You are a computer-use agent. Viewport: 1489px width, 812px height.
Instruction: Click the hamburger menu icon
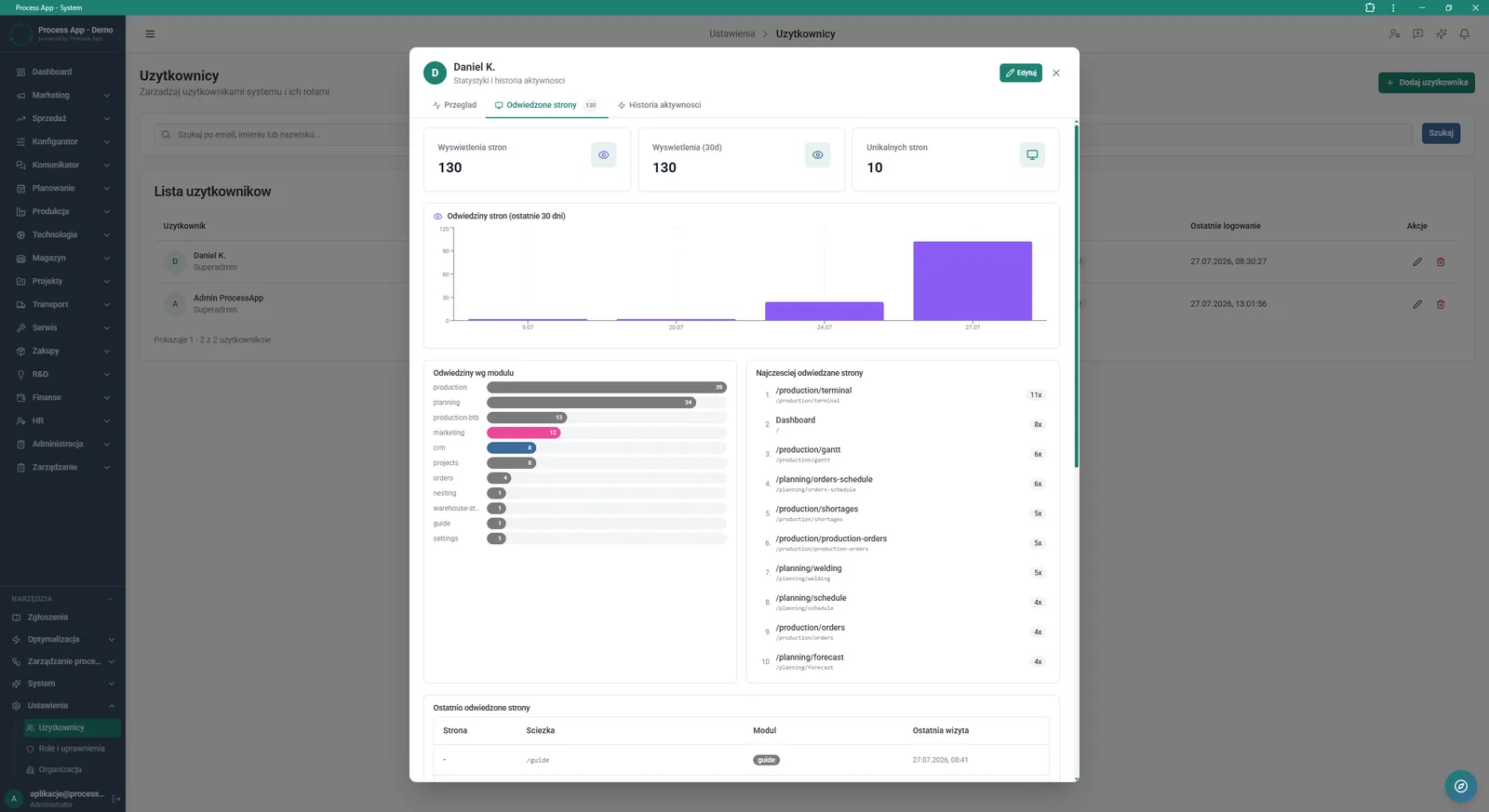(x=150, y=33)
